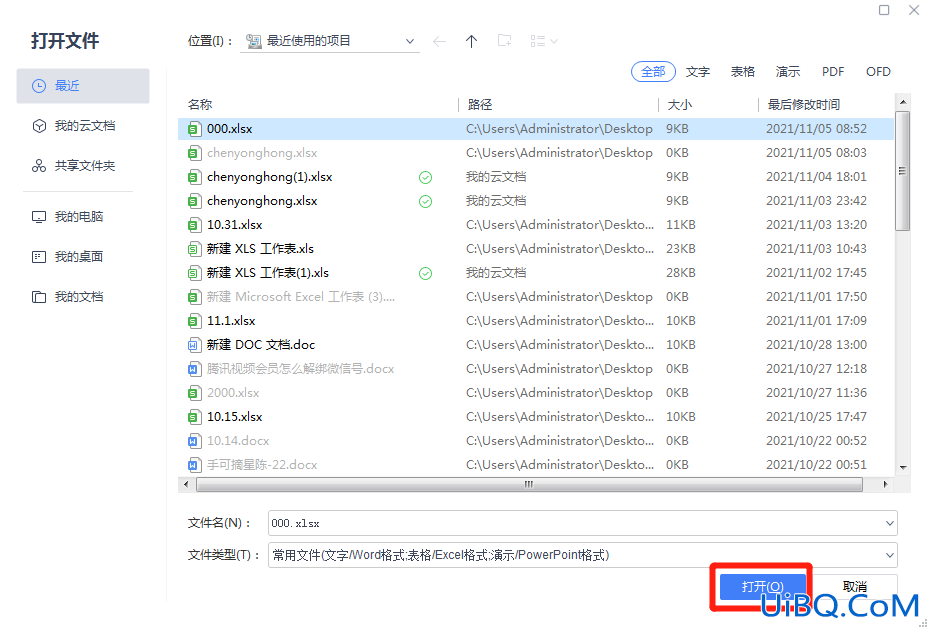Click the 取消 button

[x=855, y=587]
